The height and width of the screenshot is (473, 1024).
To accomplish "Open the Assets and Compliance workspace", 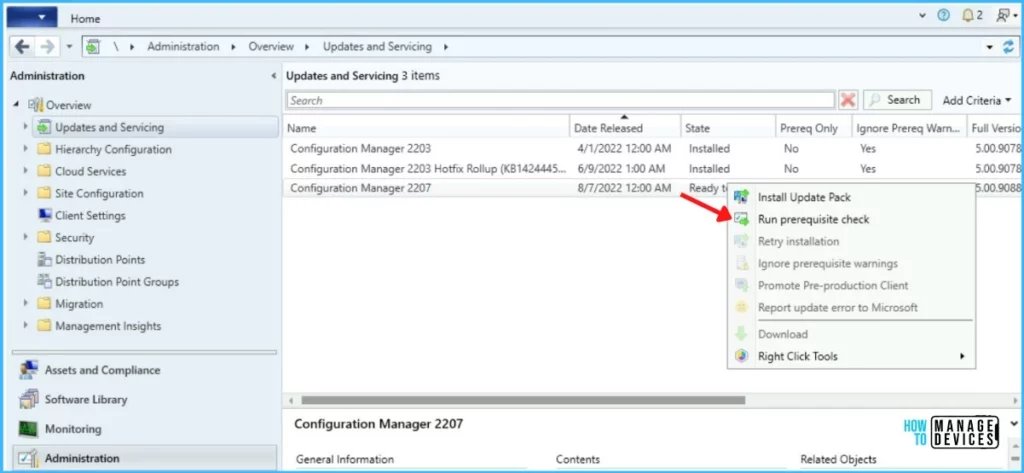I will (x=143, y=370).
